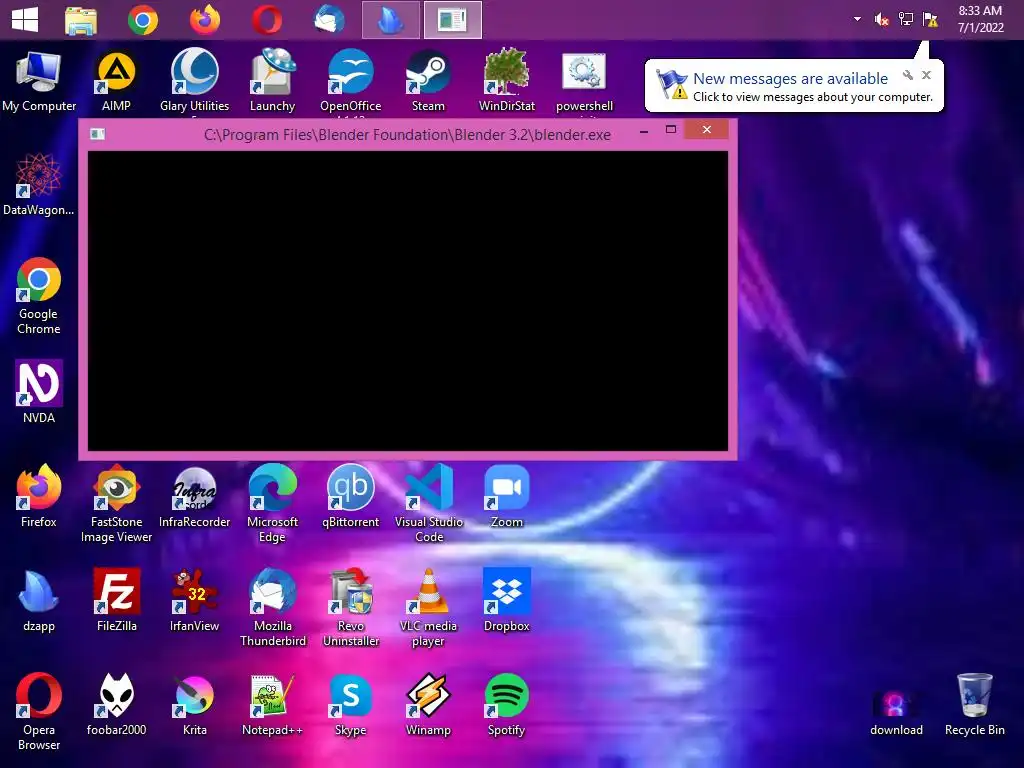Select the AIMP desktop shortcut
The height and width of the screenshot is (768, 1024).
tap(116, 82)
